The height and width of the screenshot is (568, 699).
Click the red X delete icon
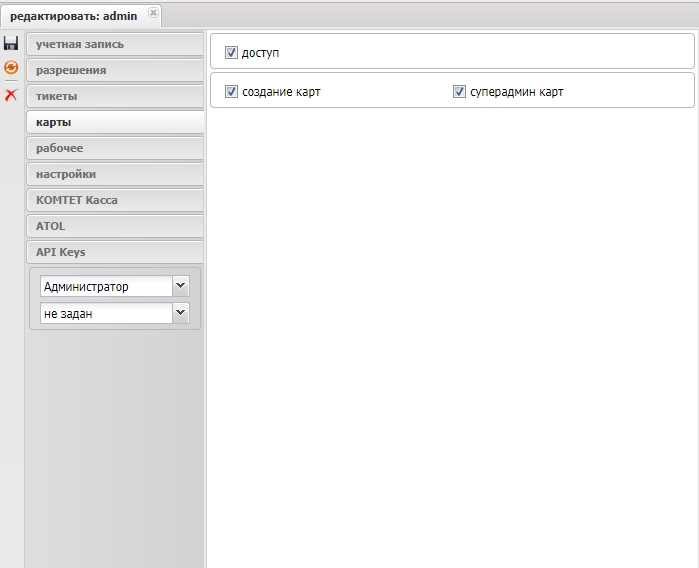(11, 95)
